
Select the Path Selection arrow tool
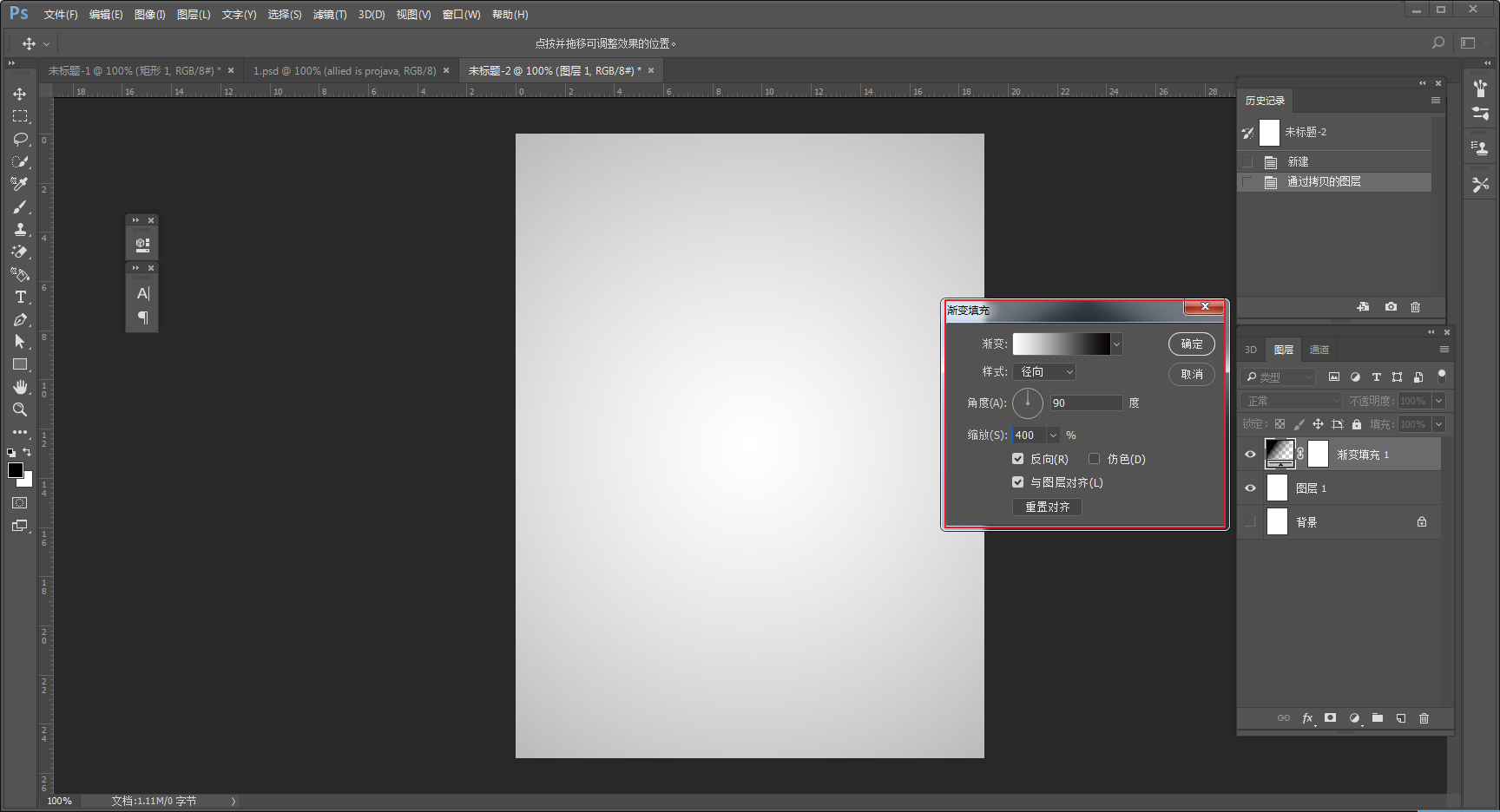(x=20, y=342)
